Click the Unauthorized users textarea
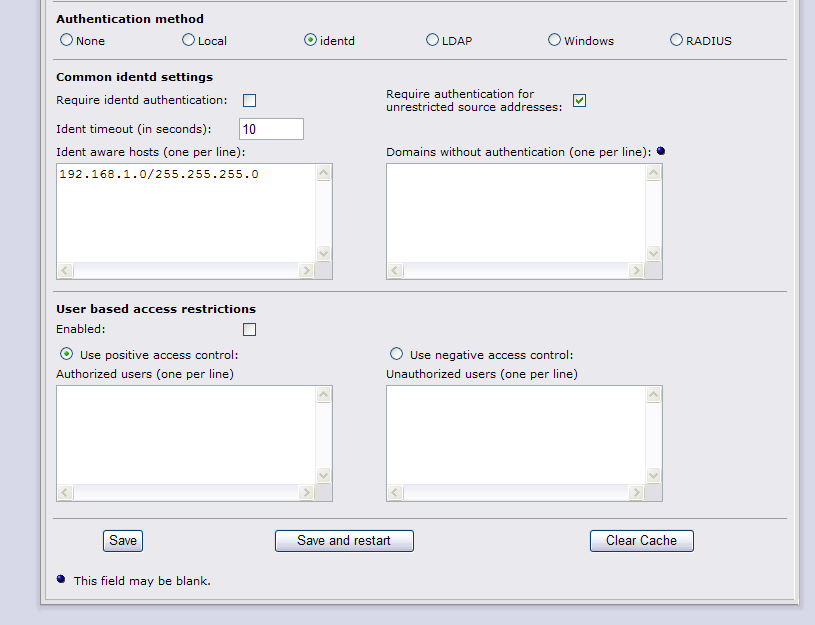Image resolution: width=815 pixels, height=625 pixels. tap(516, 435)
